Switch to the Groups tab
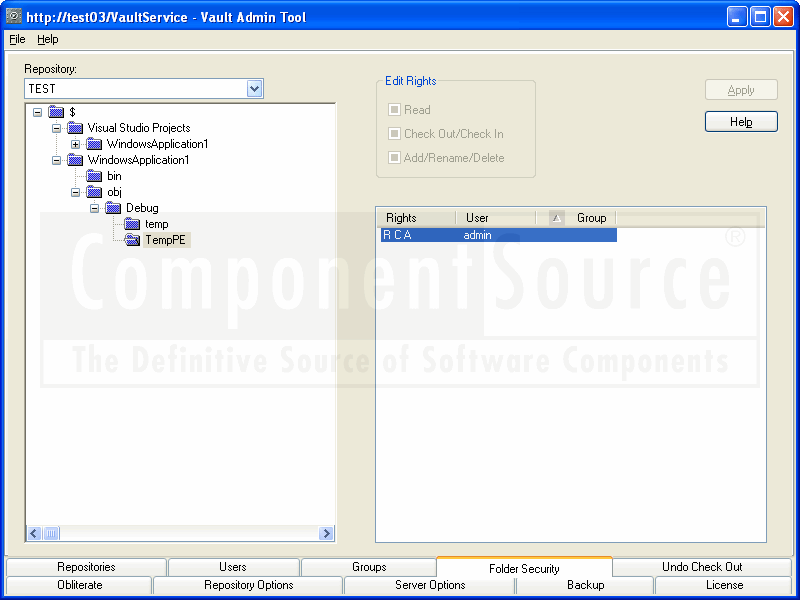This screenshot has height=600, width=800. point(369,567)
